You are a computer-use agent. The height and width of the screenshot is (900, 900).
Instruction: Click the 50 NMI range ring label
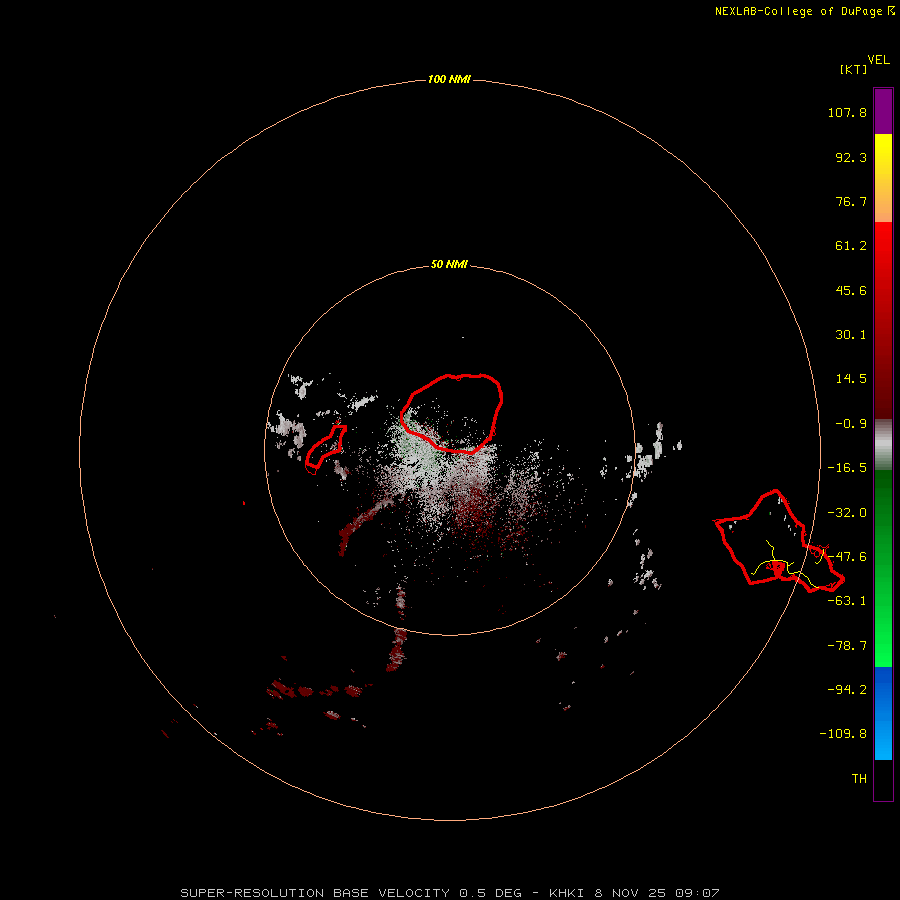[449, 264]
